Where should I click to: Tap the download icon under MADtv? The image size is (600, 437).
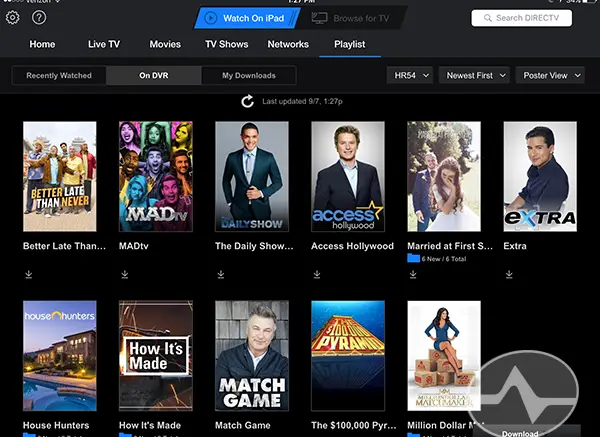tap(125, 274)
